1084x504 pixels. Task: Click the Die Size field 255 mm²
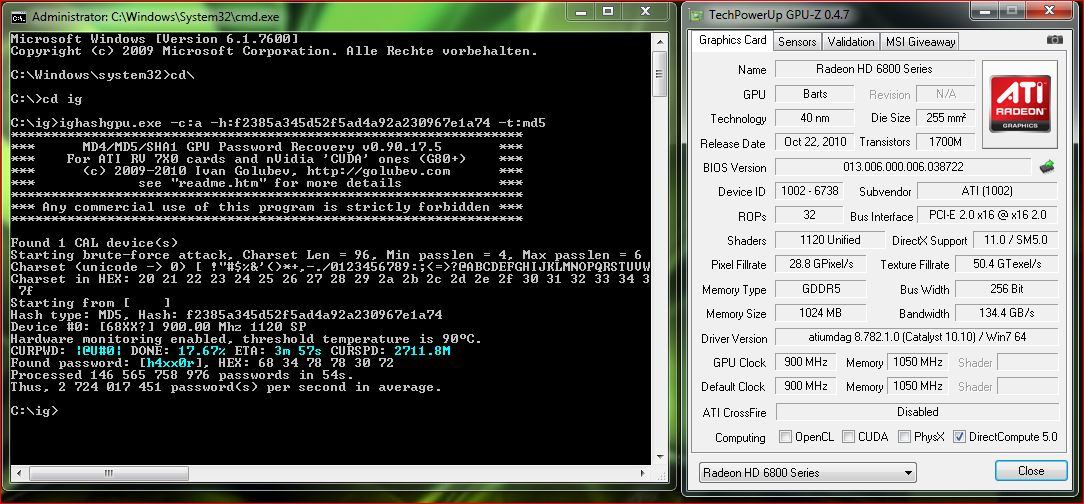(946, 118)
